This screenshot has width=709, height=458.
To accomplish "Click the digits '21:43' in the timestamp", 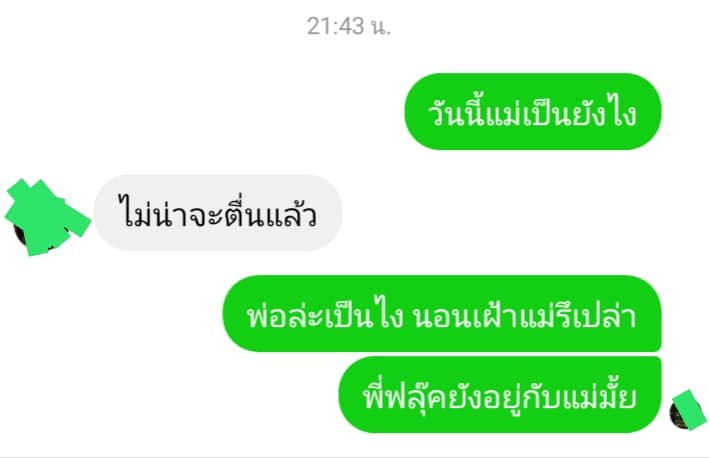I will click(x=336, y=26).
